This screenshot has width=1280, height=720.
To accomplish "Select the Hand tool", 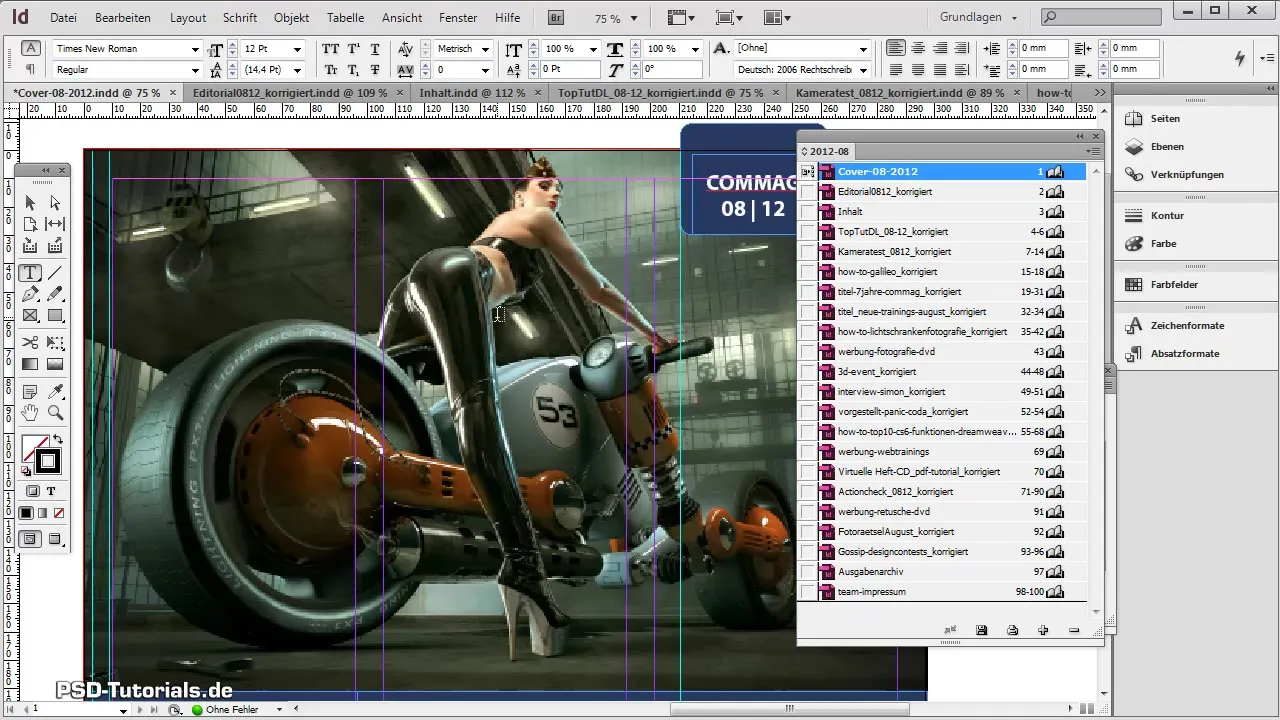I will tap(30, 412).
